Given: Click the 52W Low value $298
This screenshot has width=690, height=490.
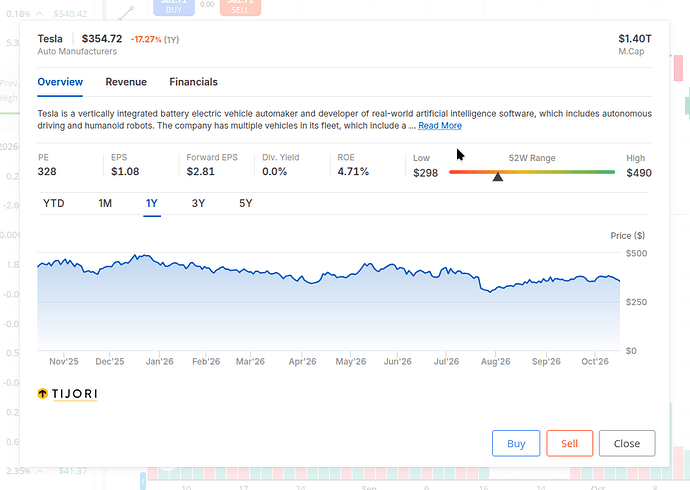Looking at the screenshot, I should [x=426, y=173].
